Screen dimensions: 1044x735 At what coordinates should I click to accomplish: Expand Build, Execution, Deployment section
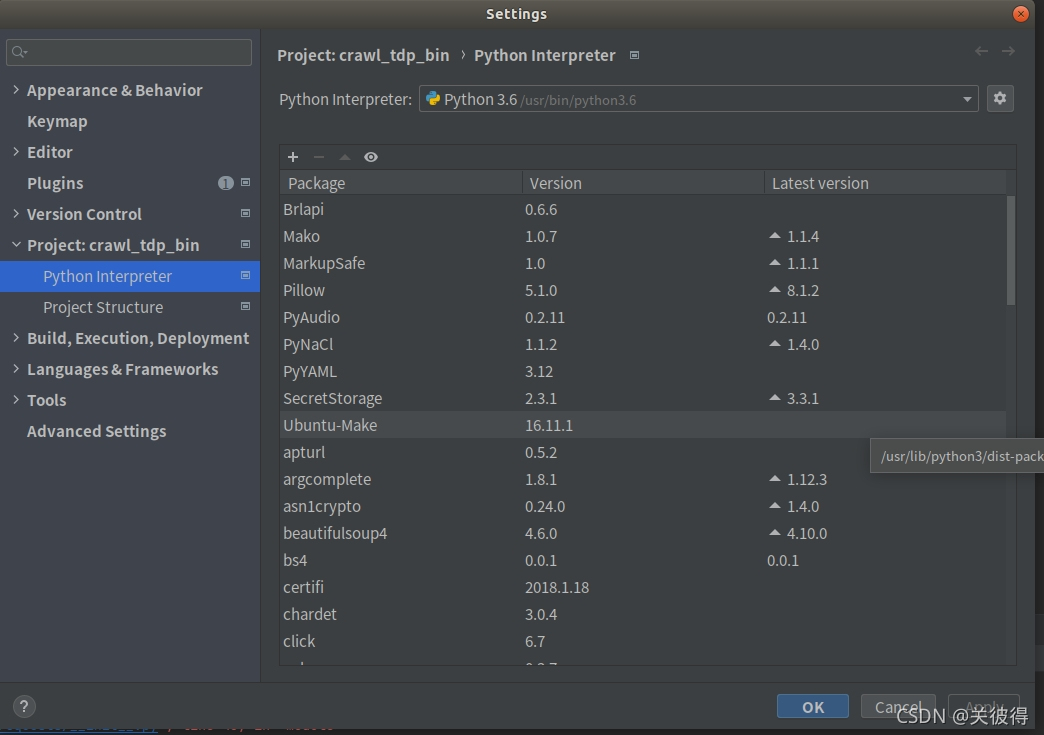[16, 338]
